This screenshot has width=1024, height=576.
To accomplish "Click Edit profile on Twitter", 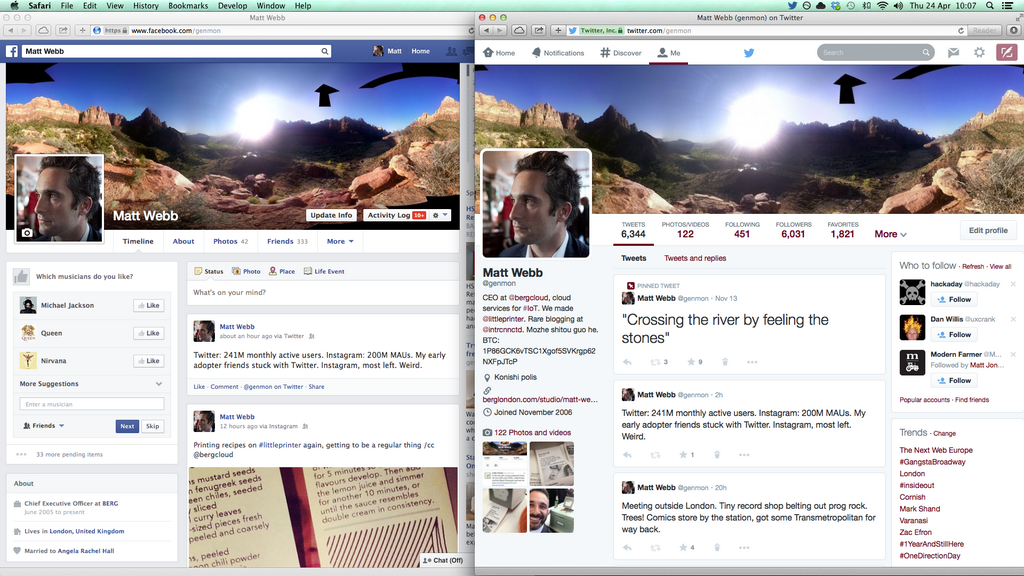I will (x=988, y=231).
